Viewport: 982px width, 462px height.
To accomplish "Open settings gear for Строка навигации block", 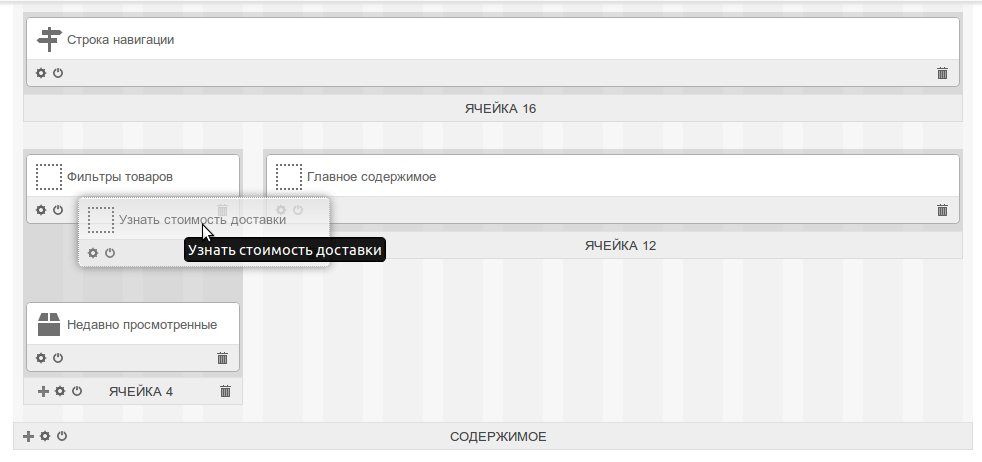I will (41, 73).
